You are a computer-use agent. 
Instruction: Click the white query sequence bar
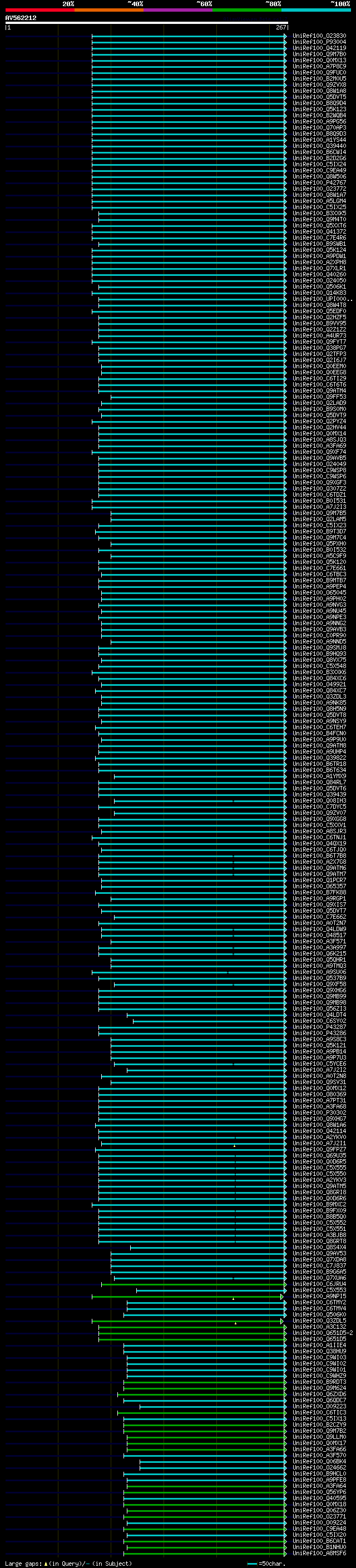(147, 22)
